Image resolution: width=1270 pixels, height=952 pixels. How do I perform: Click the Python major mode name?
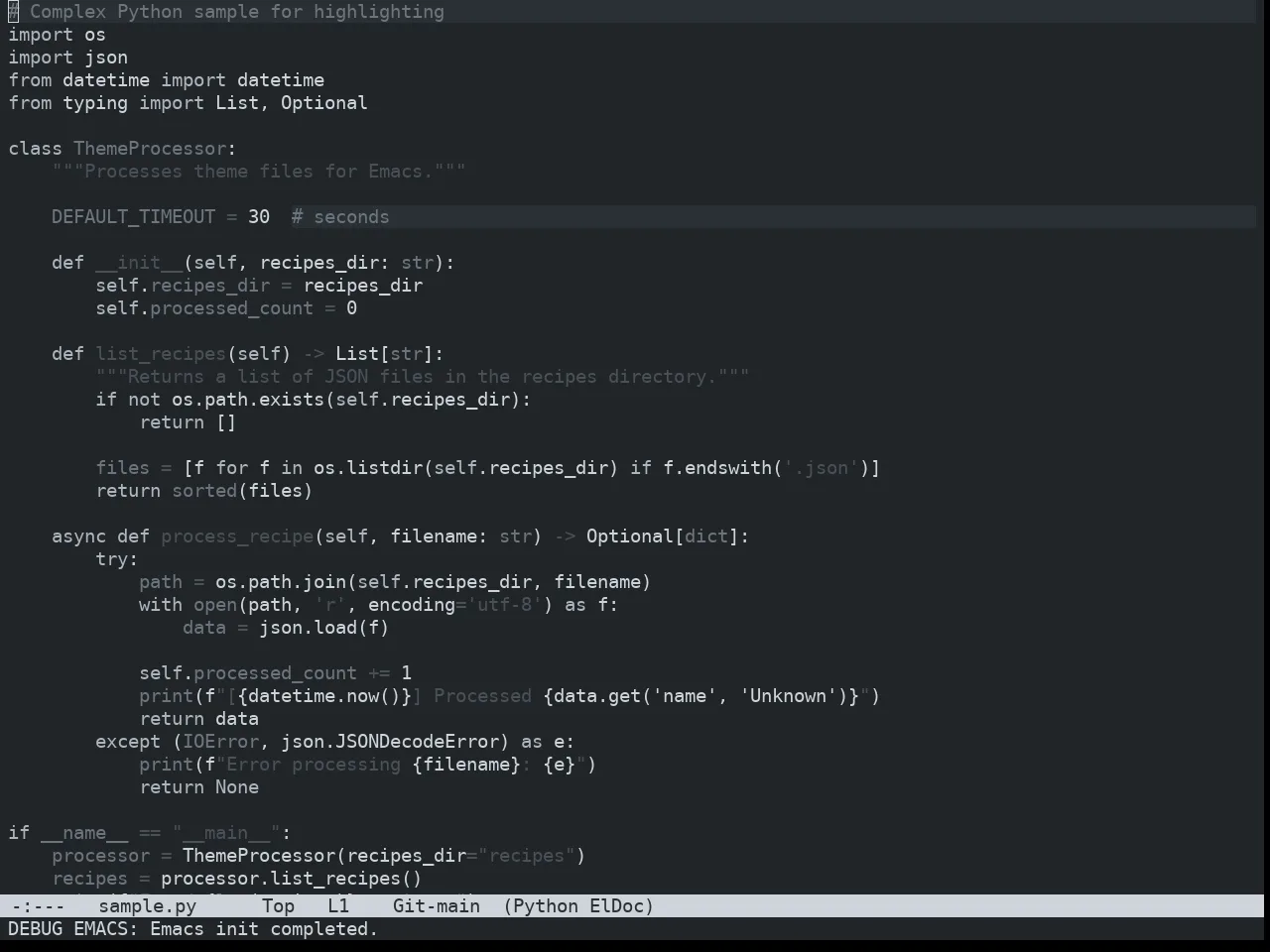click(546, 905)
